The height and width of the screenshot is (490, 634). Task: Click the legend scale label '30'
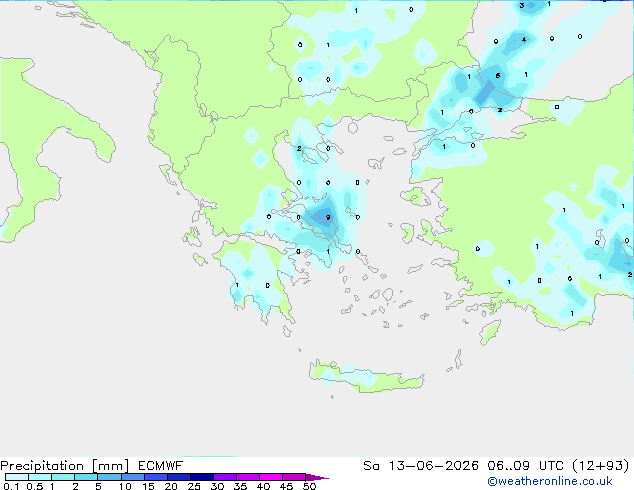coord(217,486)
